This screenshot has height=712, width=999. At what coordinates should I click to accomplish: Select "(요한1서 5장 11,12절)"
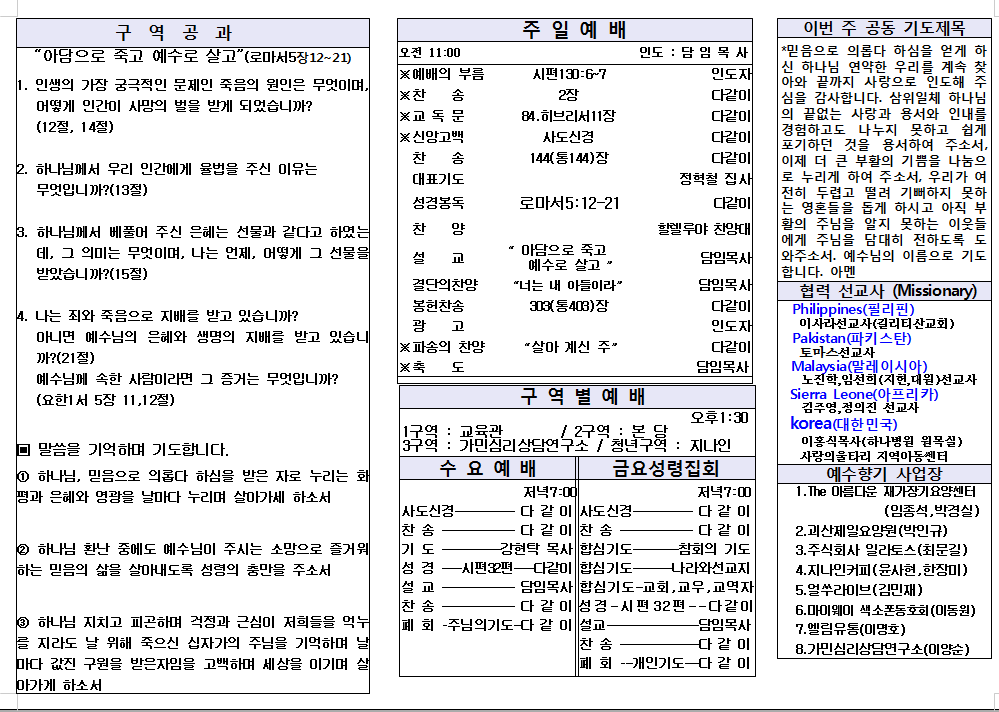pyautogui.click(x=106, y=400)
